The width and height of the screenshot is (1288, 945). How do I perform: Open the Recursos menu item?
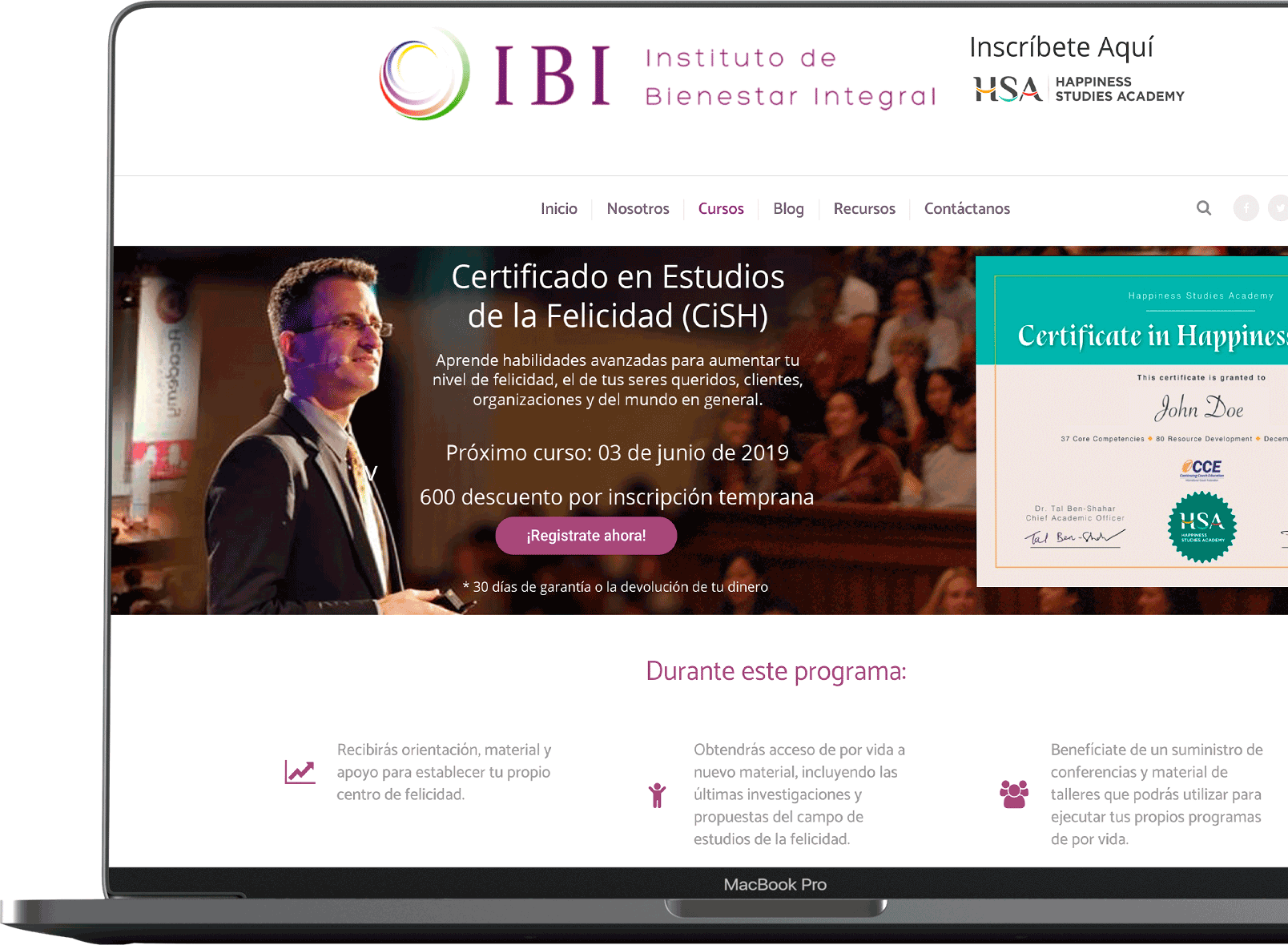coord(864,209)
